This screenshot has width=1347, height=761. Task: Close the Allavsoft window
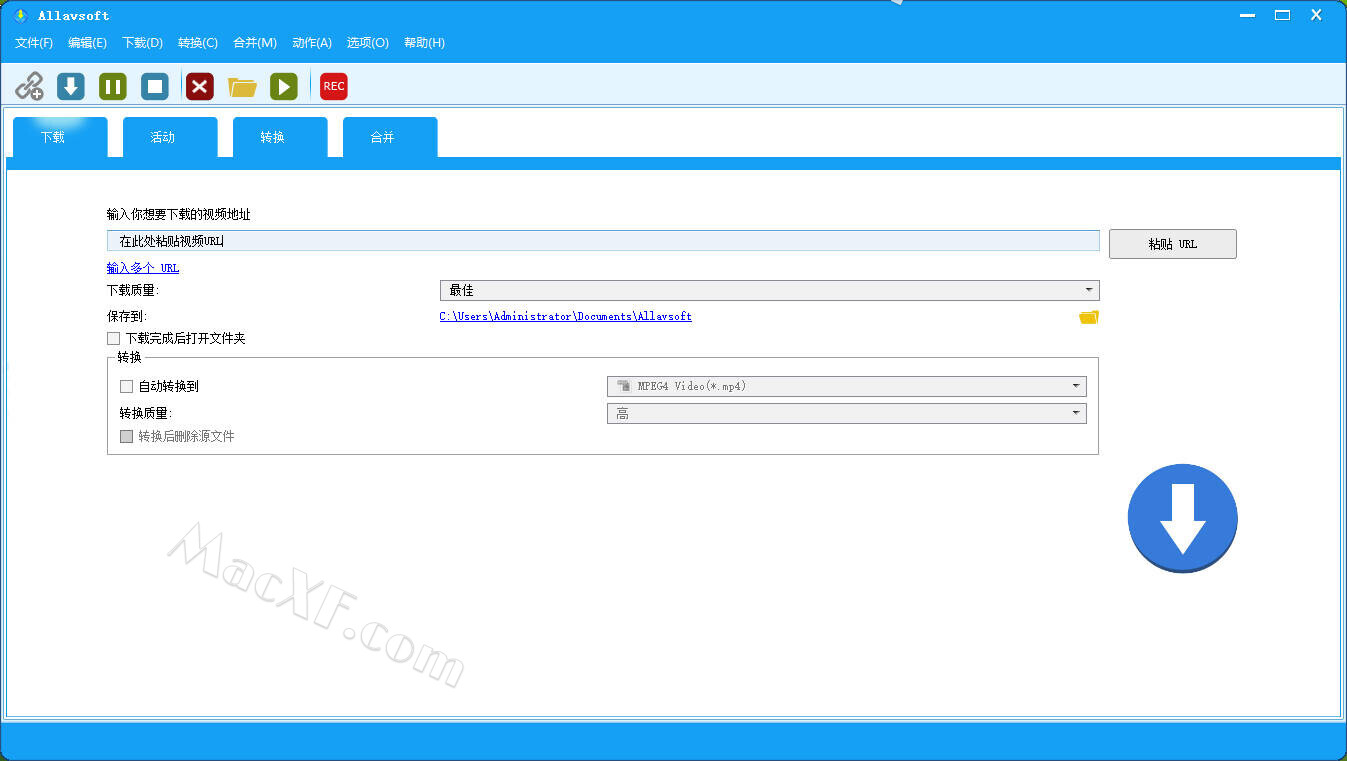1318,15
